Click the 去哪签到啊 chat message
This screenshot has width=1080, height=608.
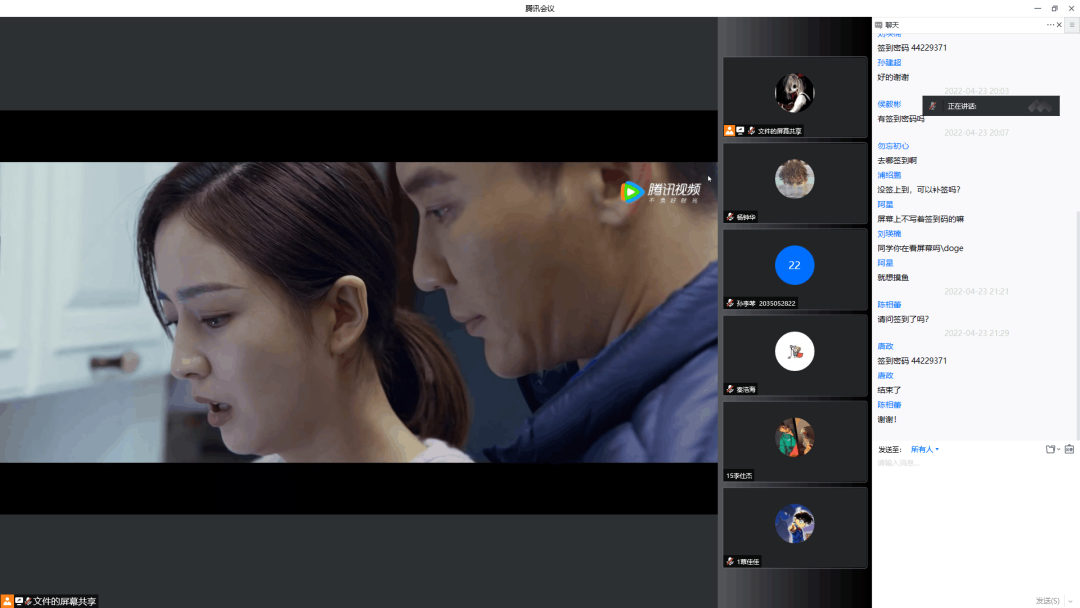click(x=897, y=160)
